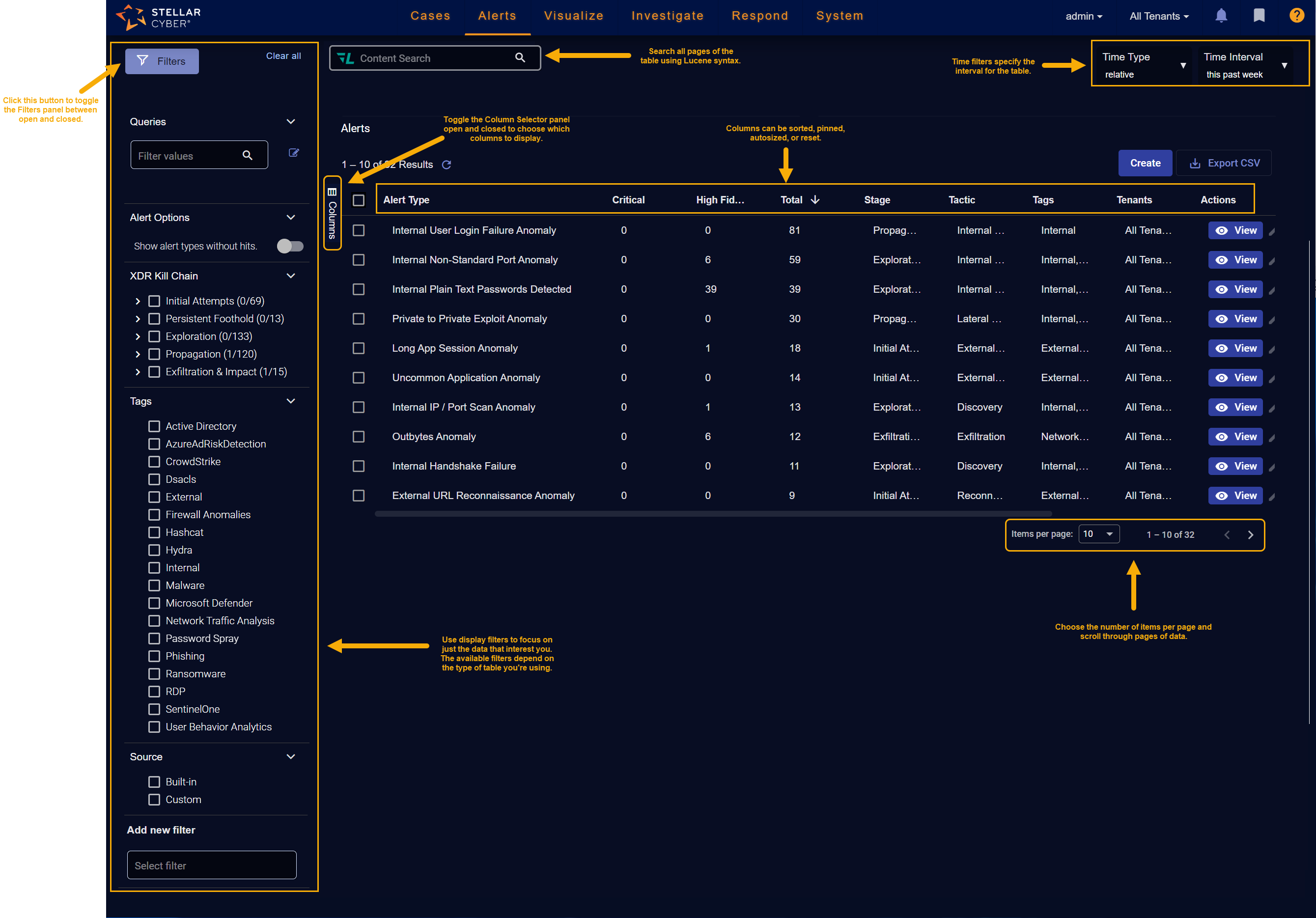Toggle Show alert types without hits
The height and width of the screenshot is (918, 1316).
[x=290, y=246]
